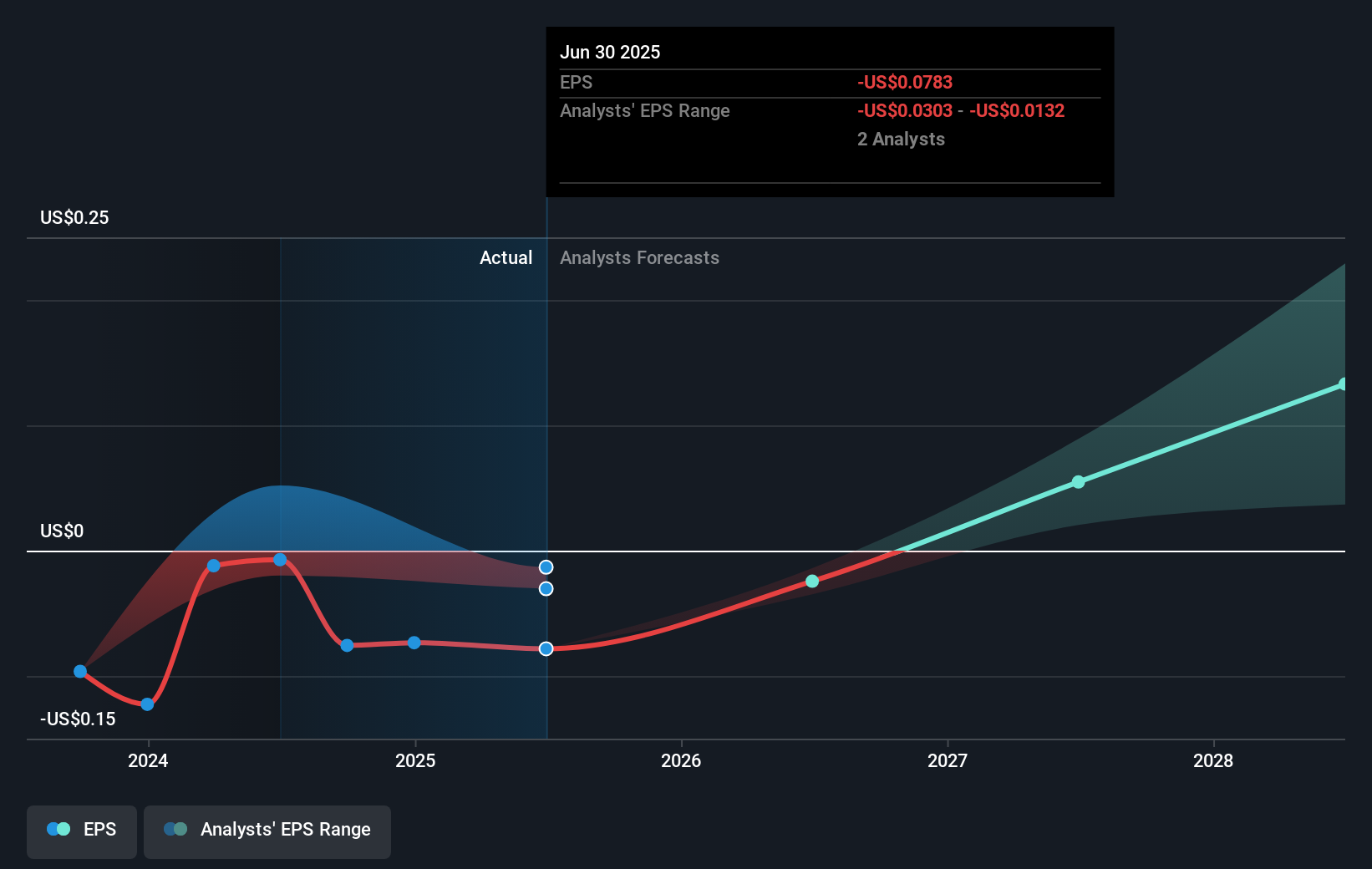
Task: Click the EPS data point at early 2025
Action: (x=414, y=643)
